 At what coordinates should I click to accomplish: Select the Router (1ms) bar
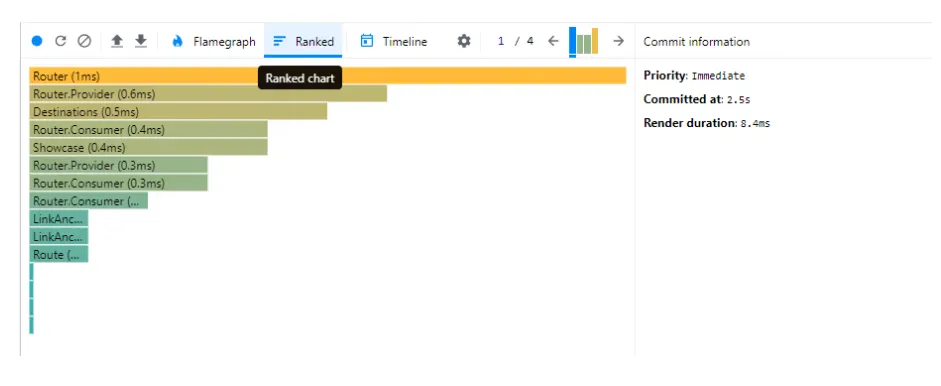(328, 76)
